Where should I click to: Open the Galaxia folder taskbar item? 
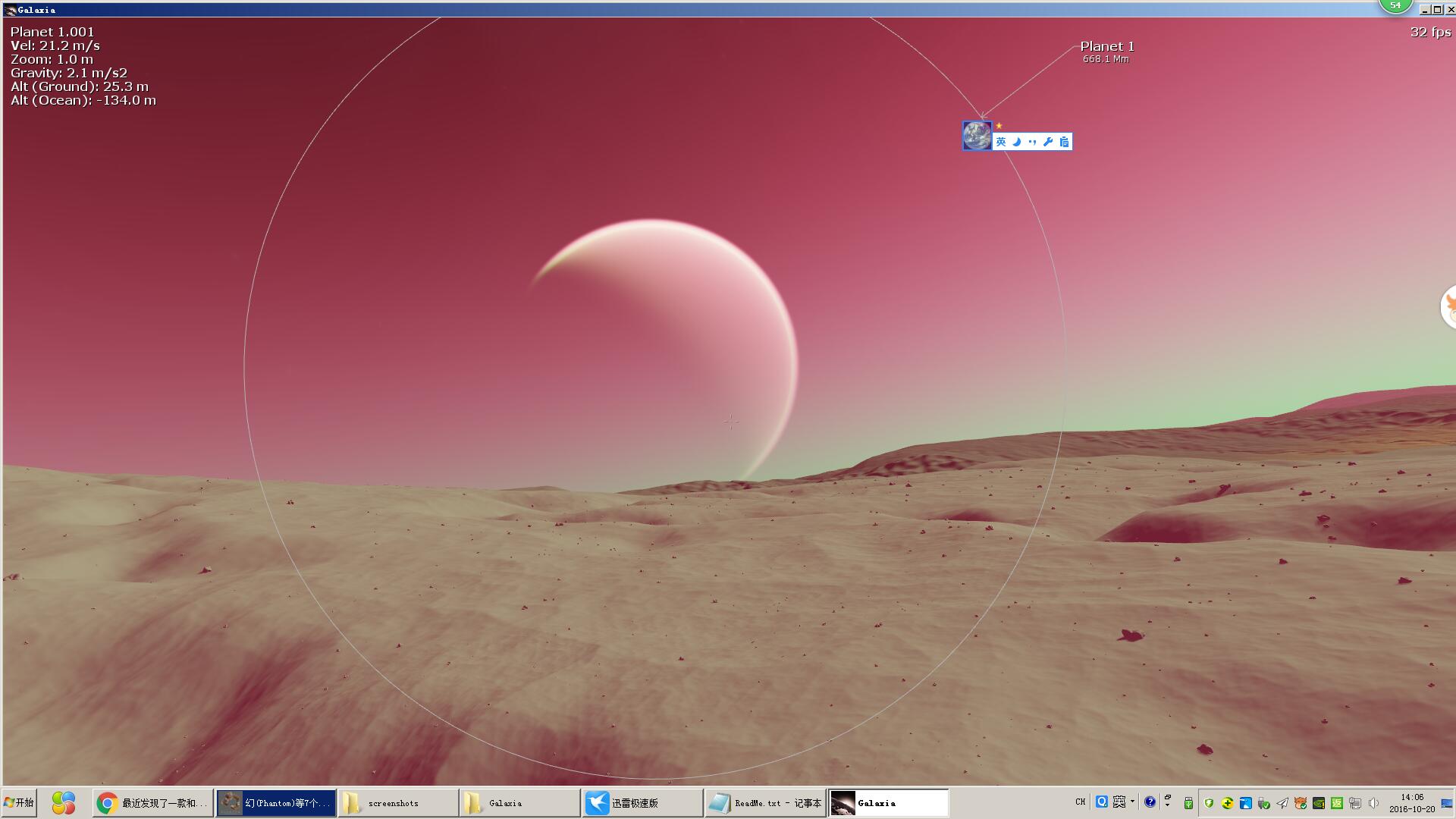520,802
